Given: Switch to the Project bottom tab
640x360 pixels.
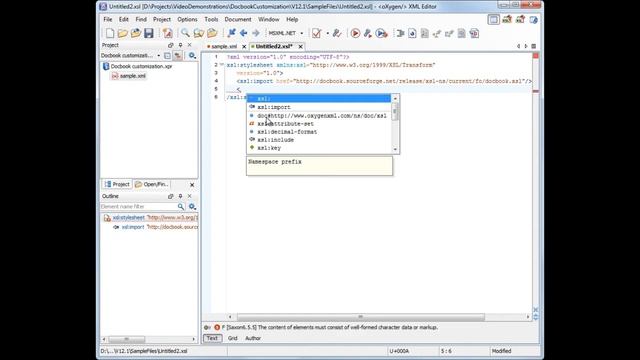Looking at the screenshot, I should (117, 184).
